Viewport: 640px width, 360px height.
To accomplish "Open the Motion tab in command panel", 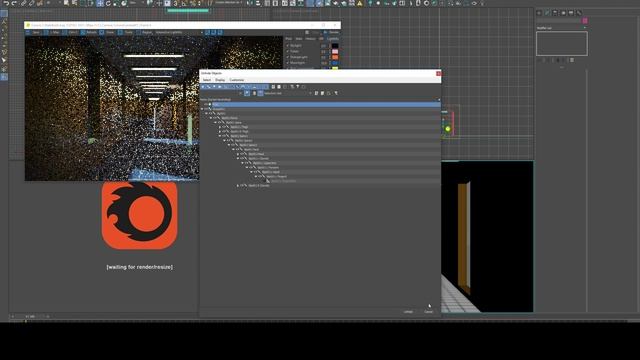I will click(x=563, y=13).
